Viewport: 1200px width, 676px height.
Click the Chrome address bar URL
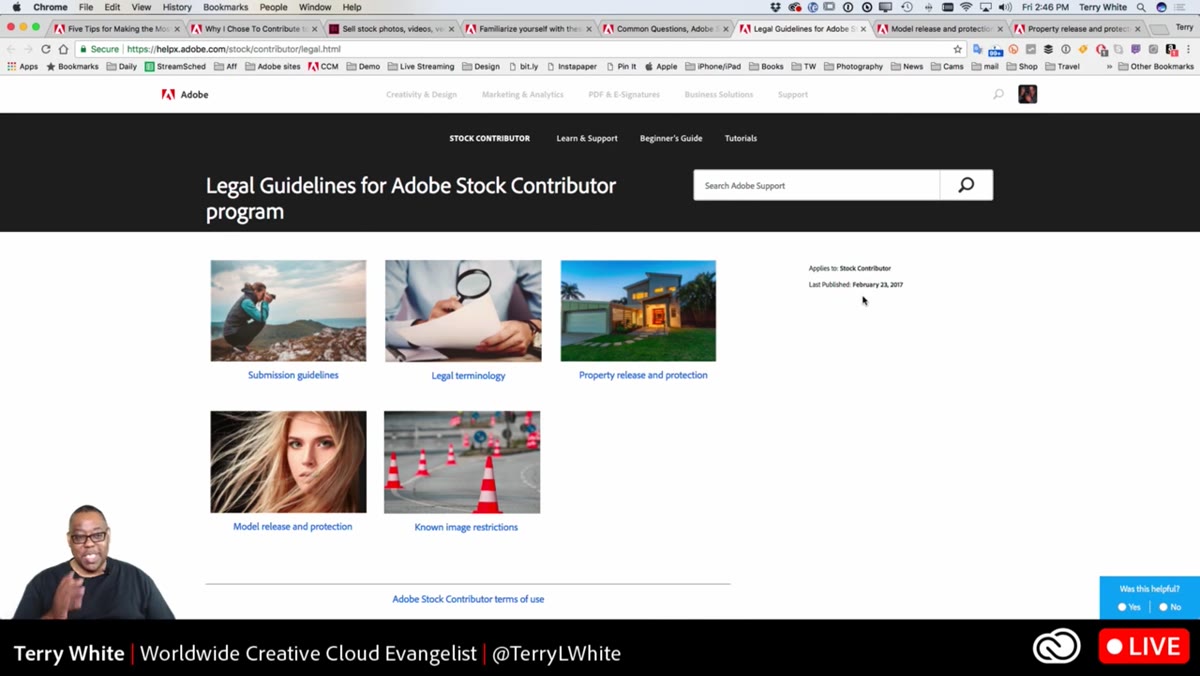point(234,49)
